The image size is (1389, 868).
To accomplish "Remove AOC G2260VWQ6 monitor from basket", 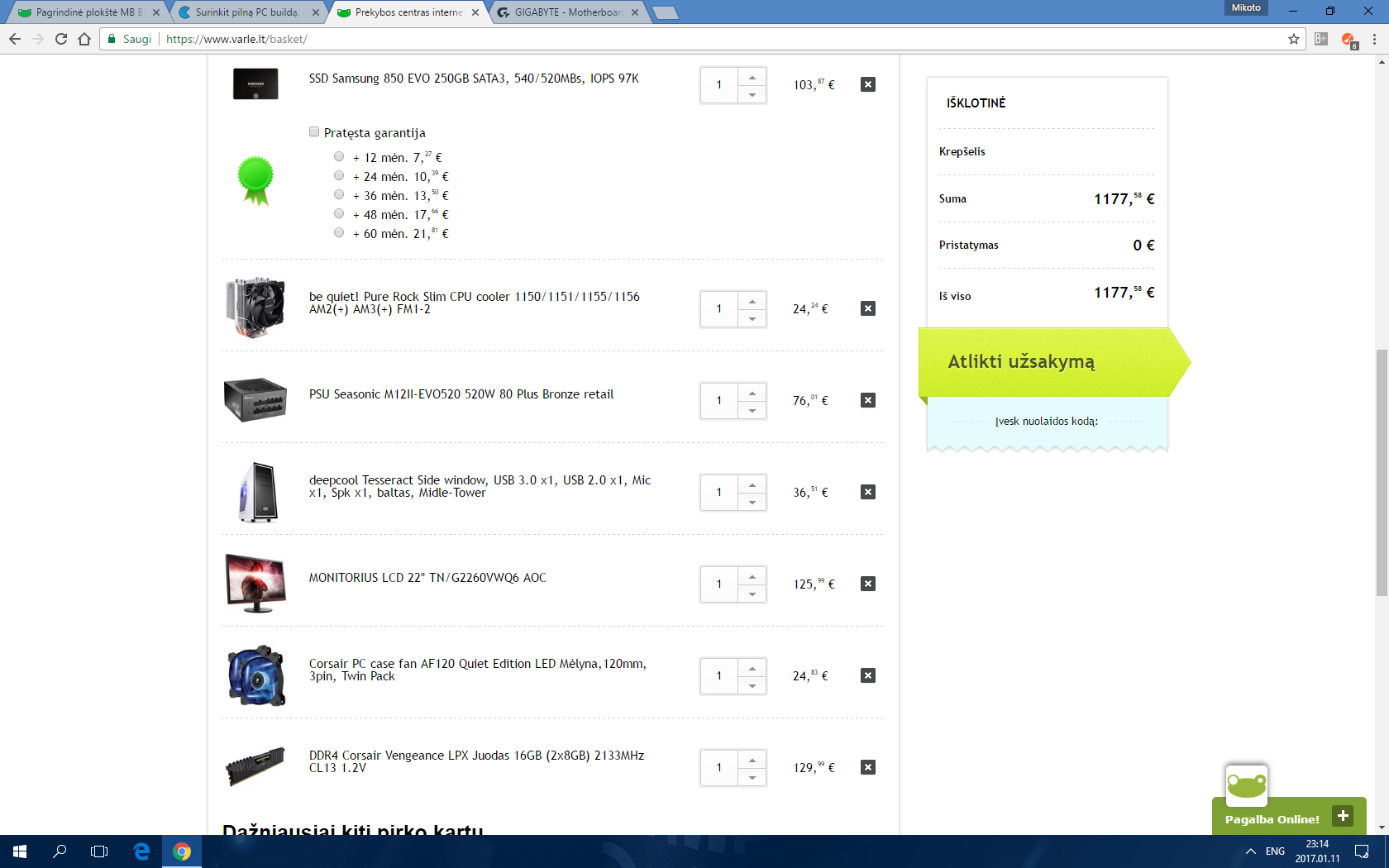I will tap(867, 584).
